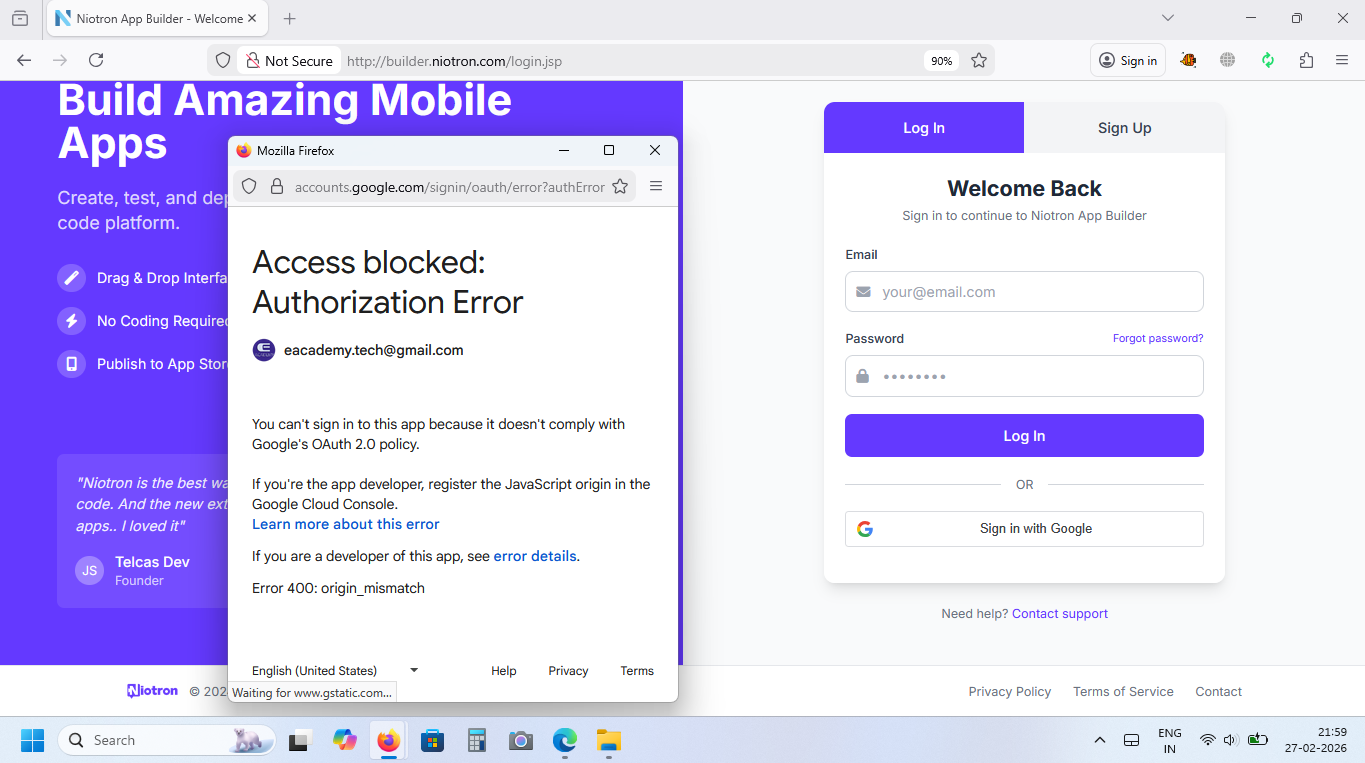Open the popup window's hamburger menu

tap(656, 186)
